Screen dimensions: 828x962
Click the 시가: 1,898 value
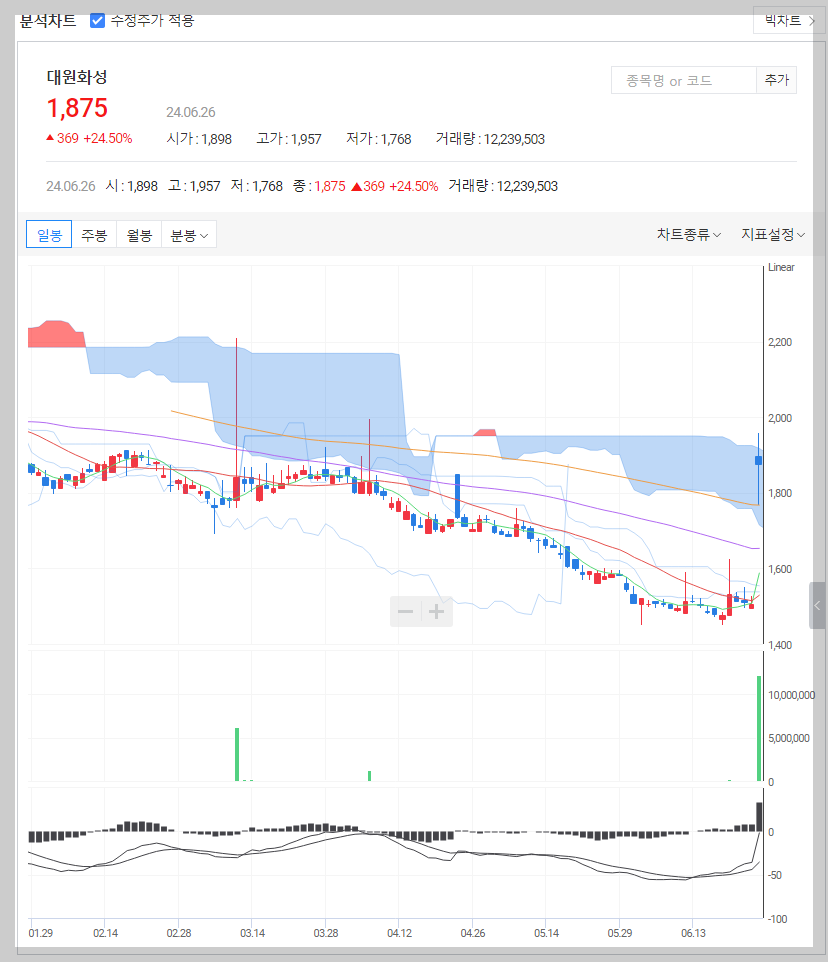(199, 139)
